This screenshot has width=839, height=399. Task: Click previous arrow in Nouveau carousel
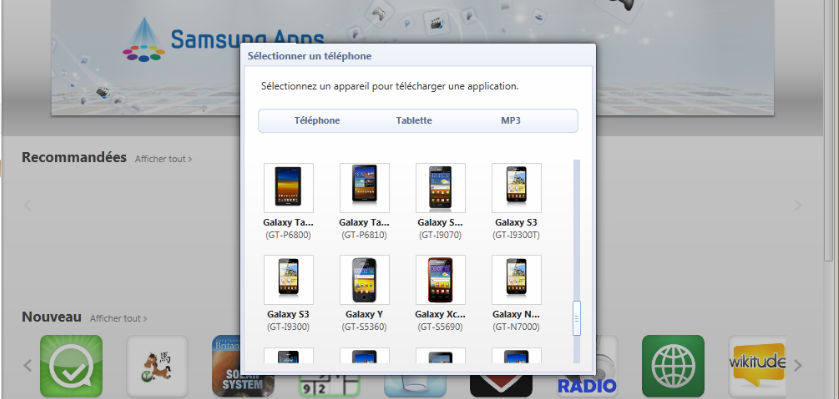[x=28, y=366]
